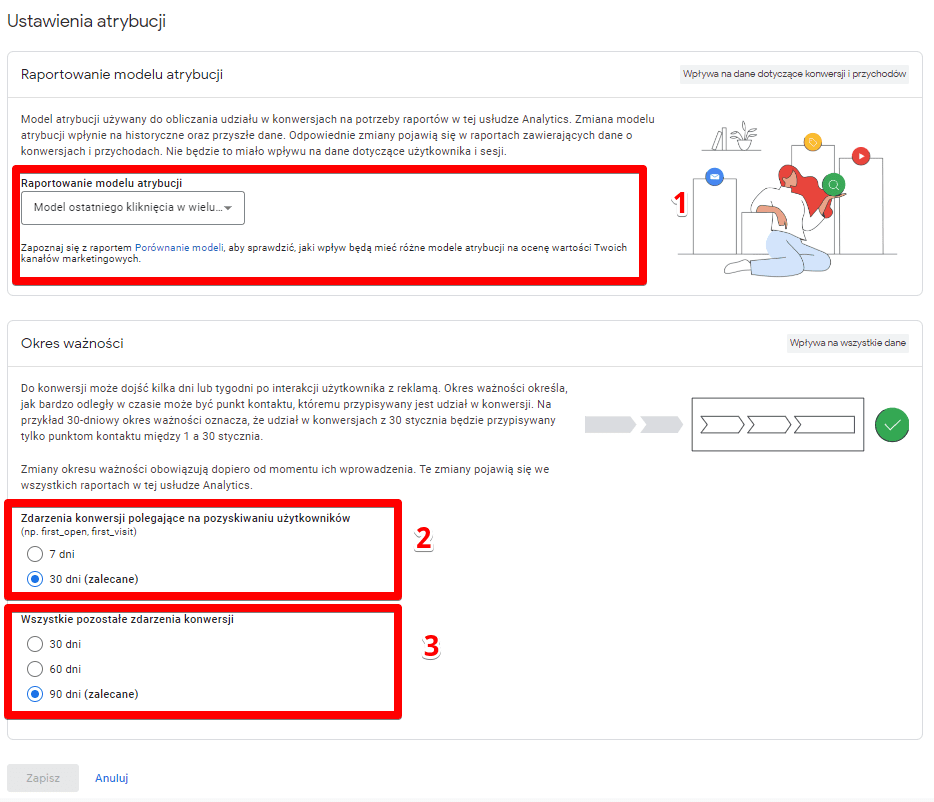This screenshot has width=934, height=802.
Task: Select the 30 dni (zalecane) radio option
Action: tap(36, 579)
